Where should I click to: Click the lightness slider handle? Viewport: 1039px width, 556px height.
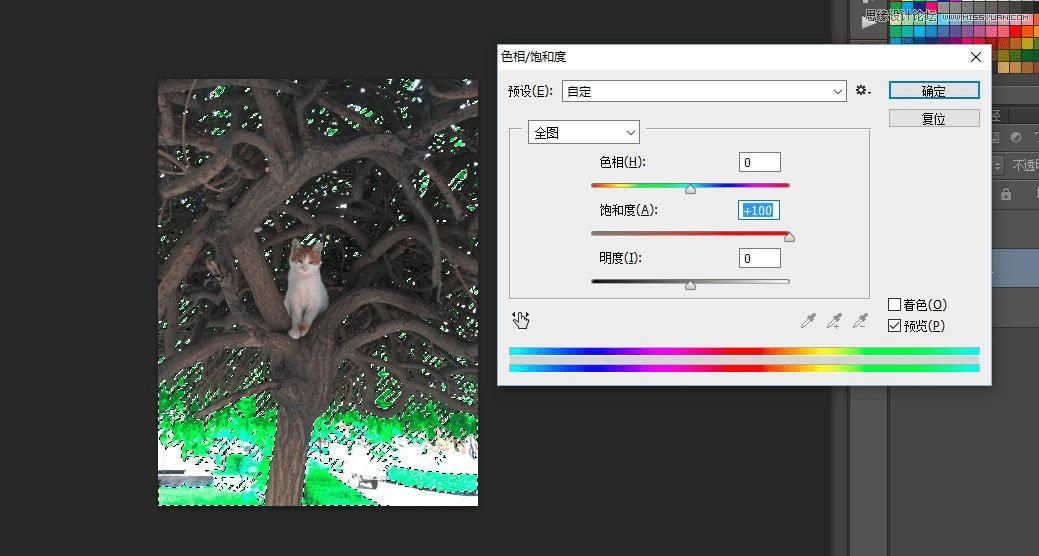tap(690, 286)
